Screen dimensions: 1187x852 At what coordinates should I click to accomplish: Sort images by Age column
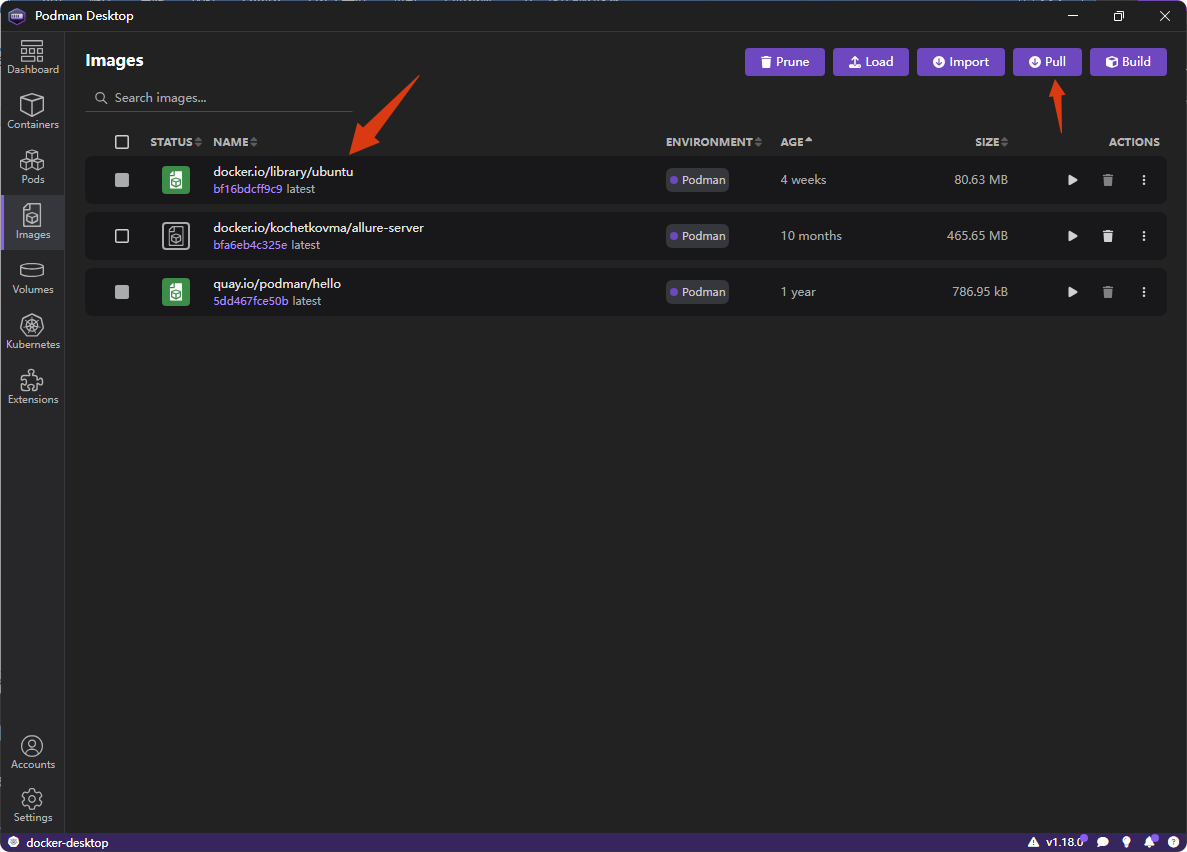tap(796, 142)
